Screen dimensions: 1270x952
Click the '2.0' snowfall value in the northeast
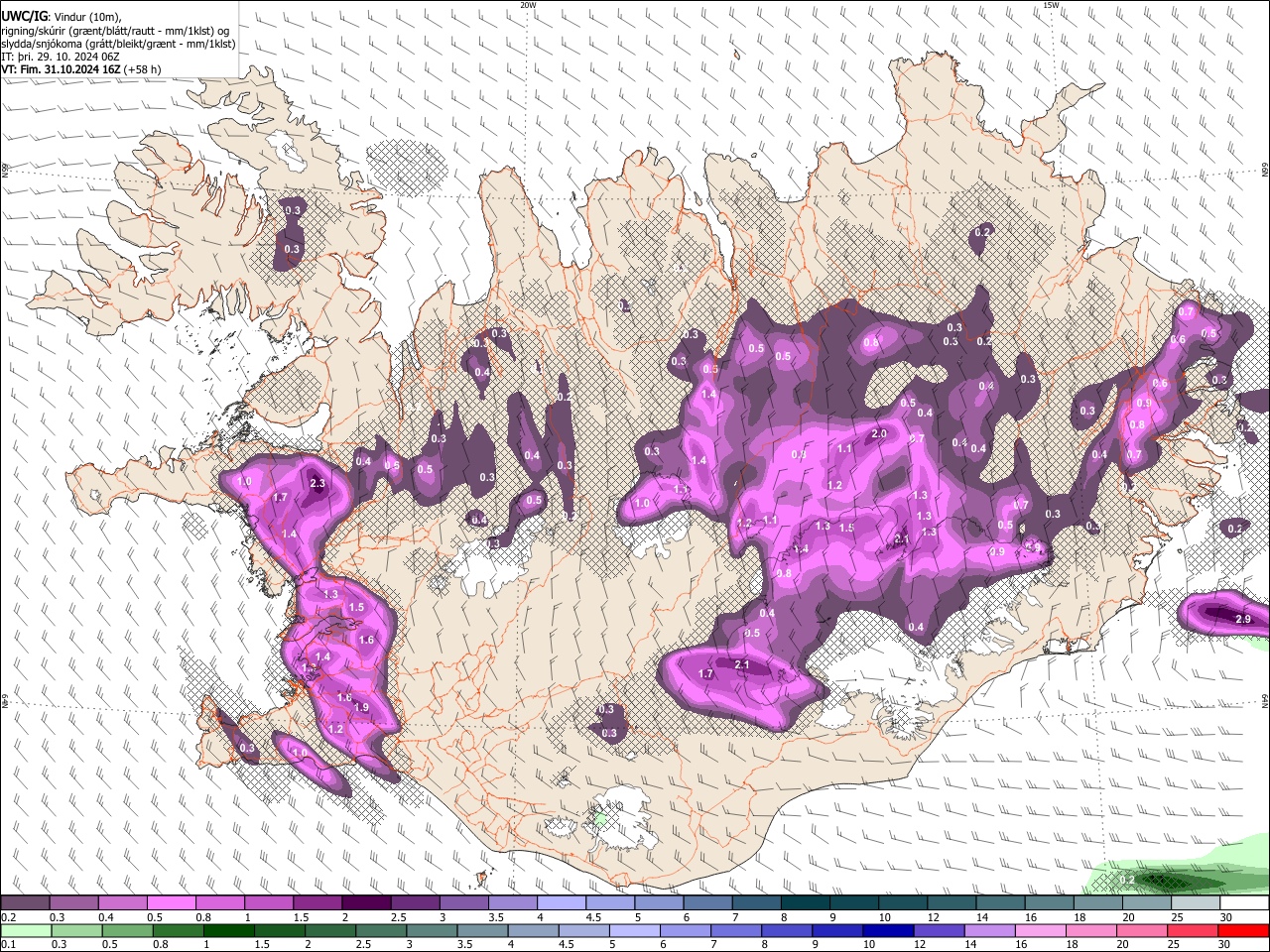click(x=879, y=434)
